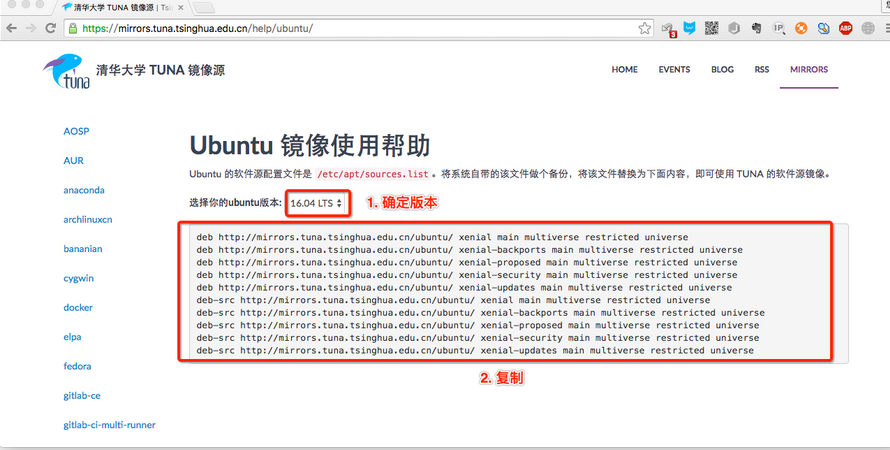Click the IP lookup extension icon

coord(779,28)
